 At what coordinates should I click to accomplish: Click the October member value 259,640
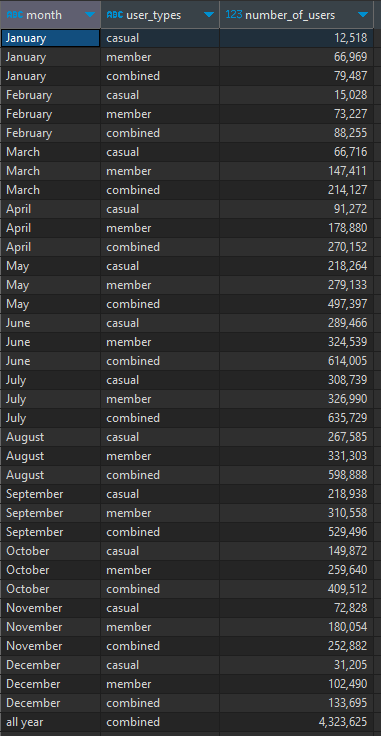tap(297, 570)
